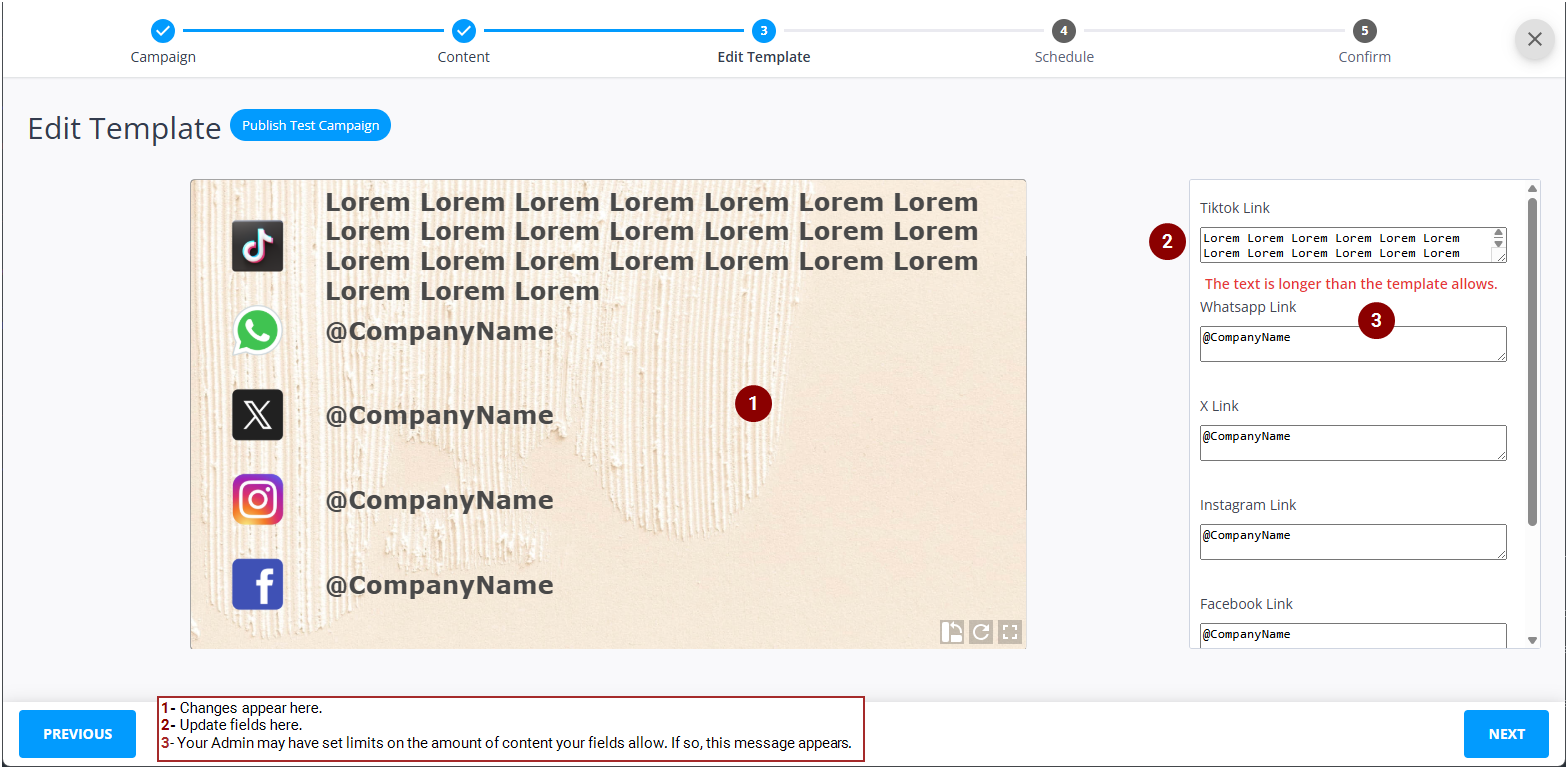
Task: Click the Instagram Link input field
Action: (x=1352, y=542)
